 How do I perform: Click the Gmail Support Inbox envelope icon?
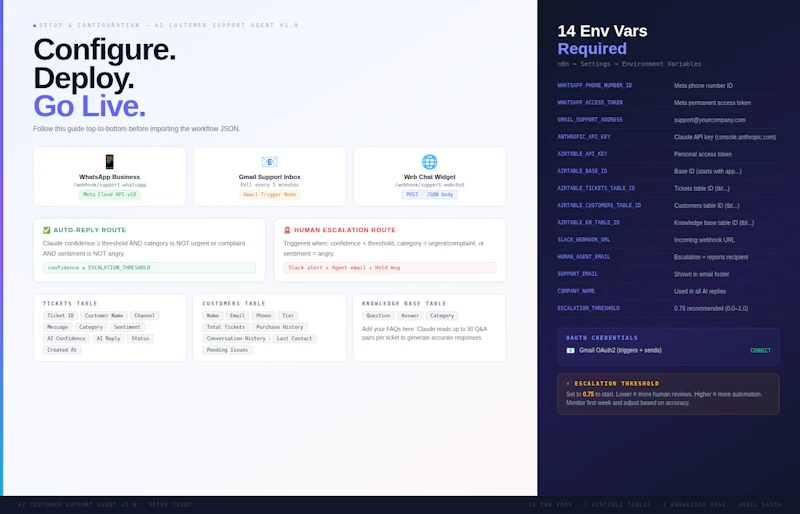click(x=269, y=162)
